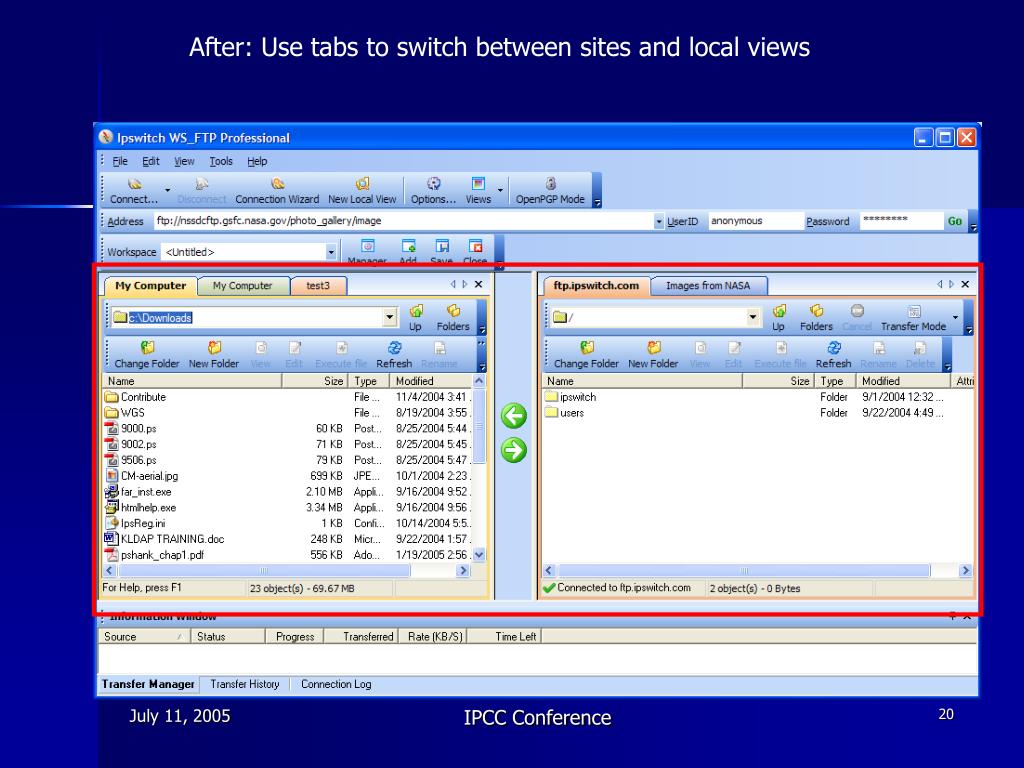This screenshot has height=768, width=1024.
Task: Click Change Folder in remote pane
Action: [x=586, y=355]
